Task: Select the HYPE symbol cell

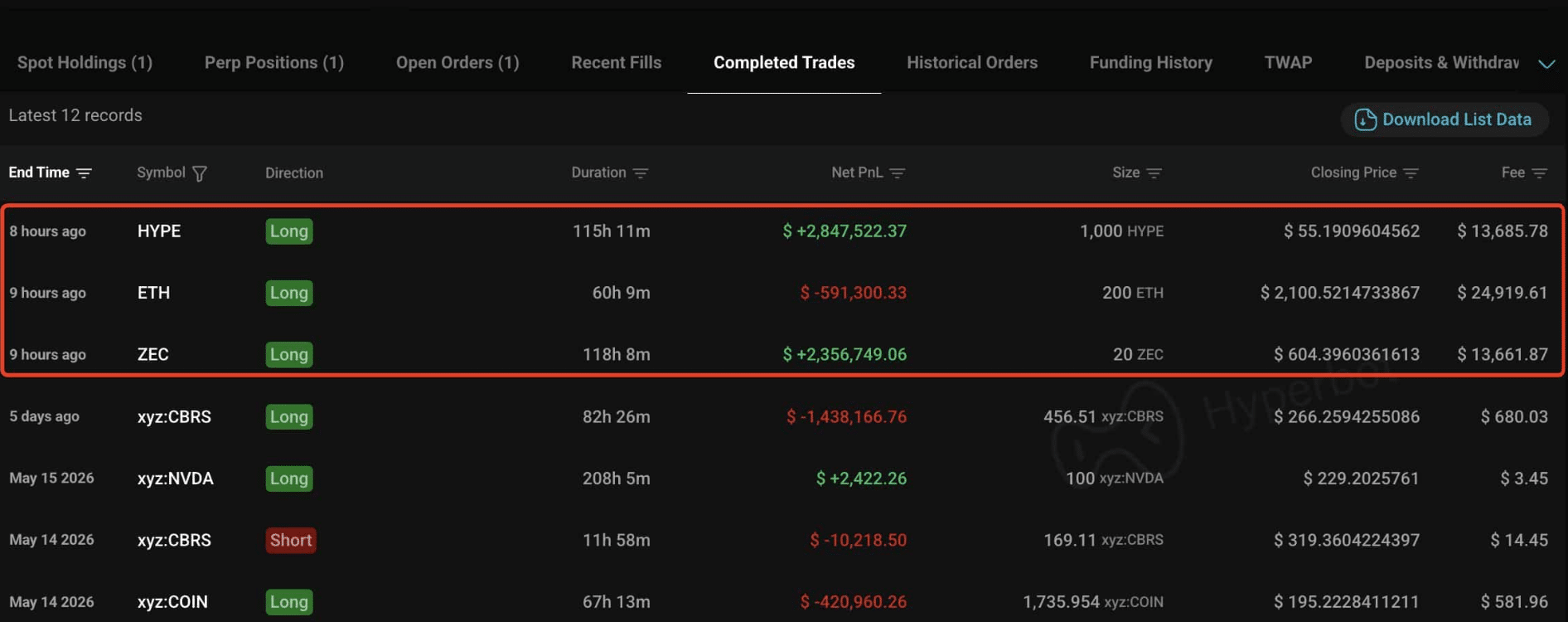Action: click(x=159, y=231)
